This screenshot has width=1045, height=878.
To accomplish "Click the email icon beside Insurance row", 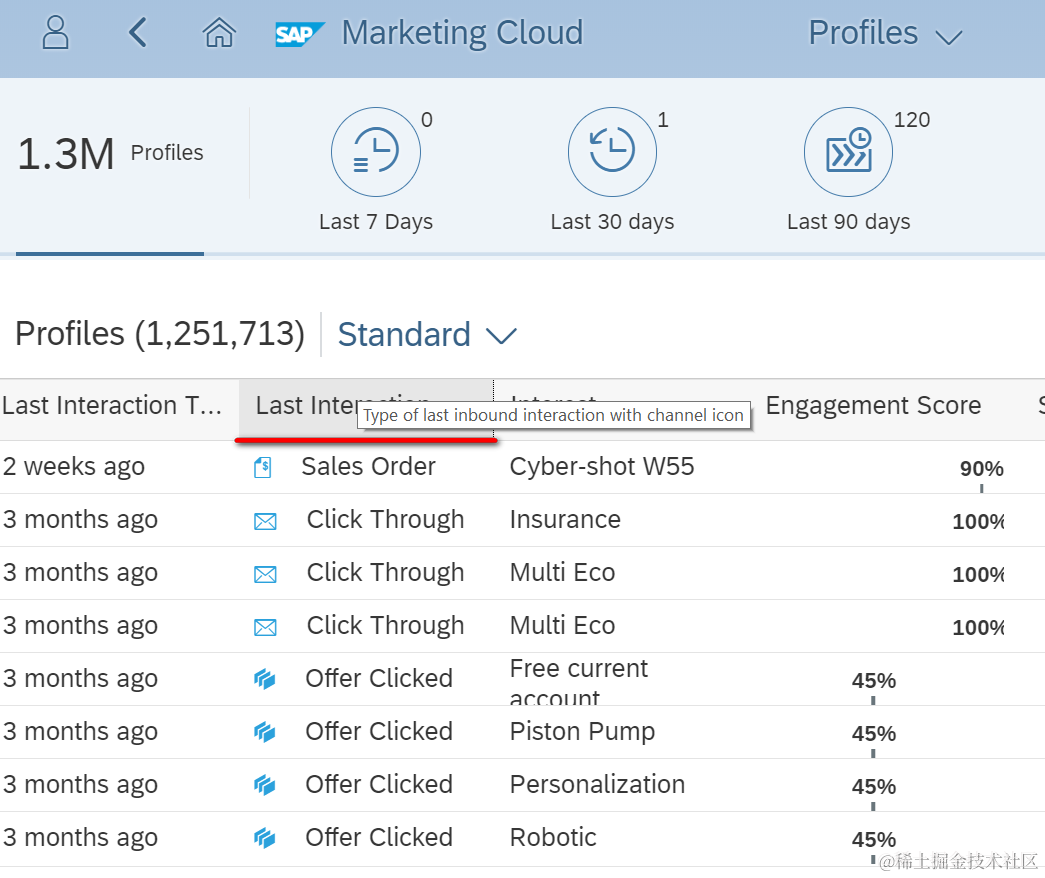I will coord(265,521).
